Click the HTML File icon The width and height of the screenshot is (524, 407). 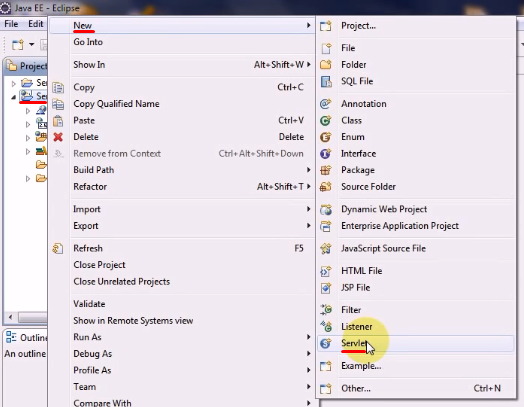(326, 271)
